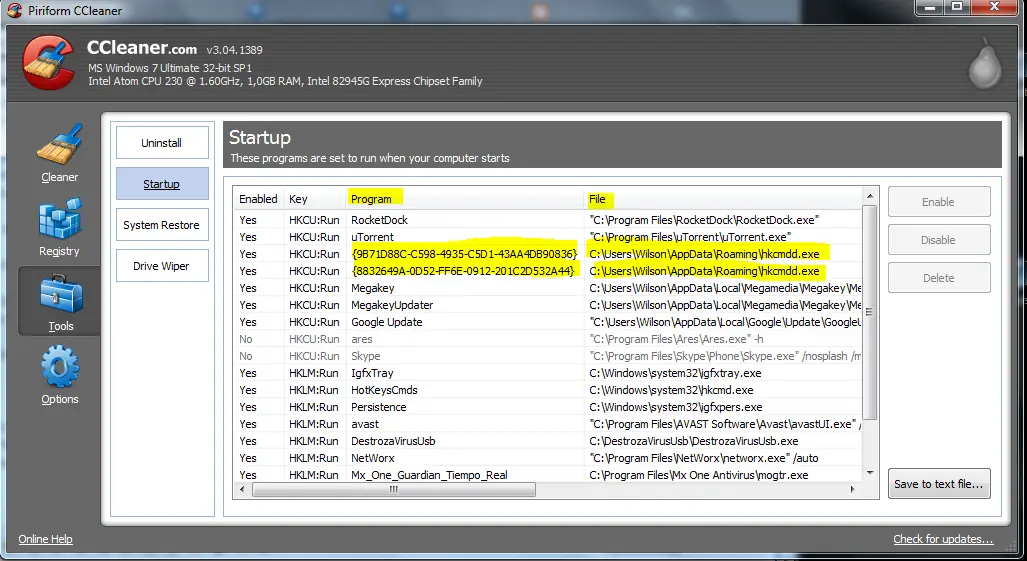1027x561 pixels.
Task: Sort list by Program column header
Action: click(x=465, y=199)
